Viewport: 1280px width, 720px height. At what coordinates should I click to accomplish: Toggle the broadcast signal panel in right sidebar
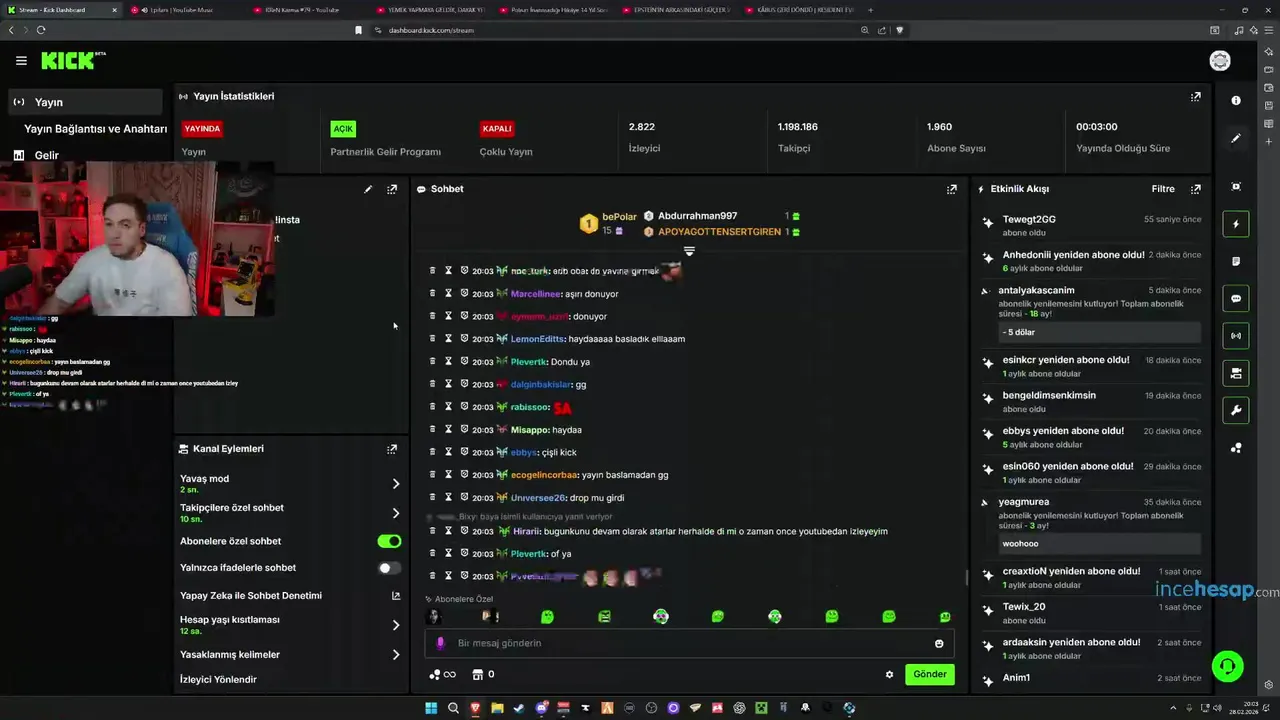tap(1236, 336)
